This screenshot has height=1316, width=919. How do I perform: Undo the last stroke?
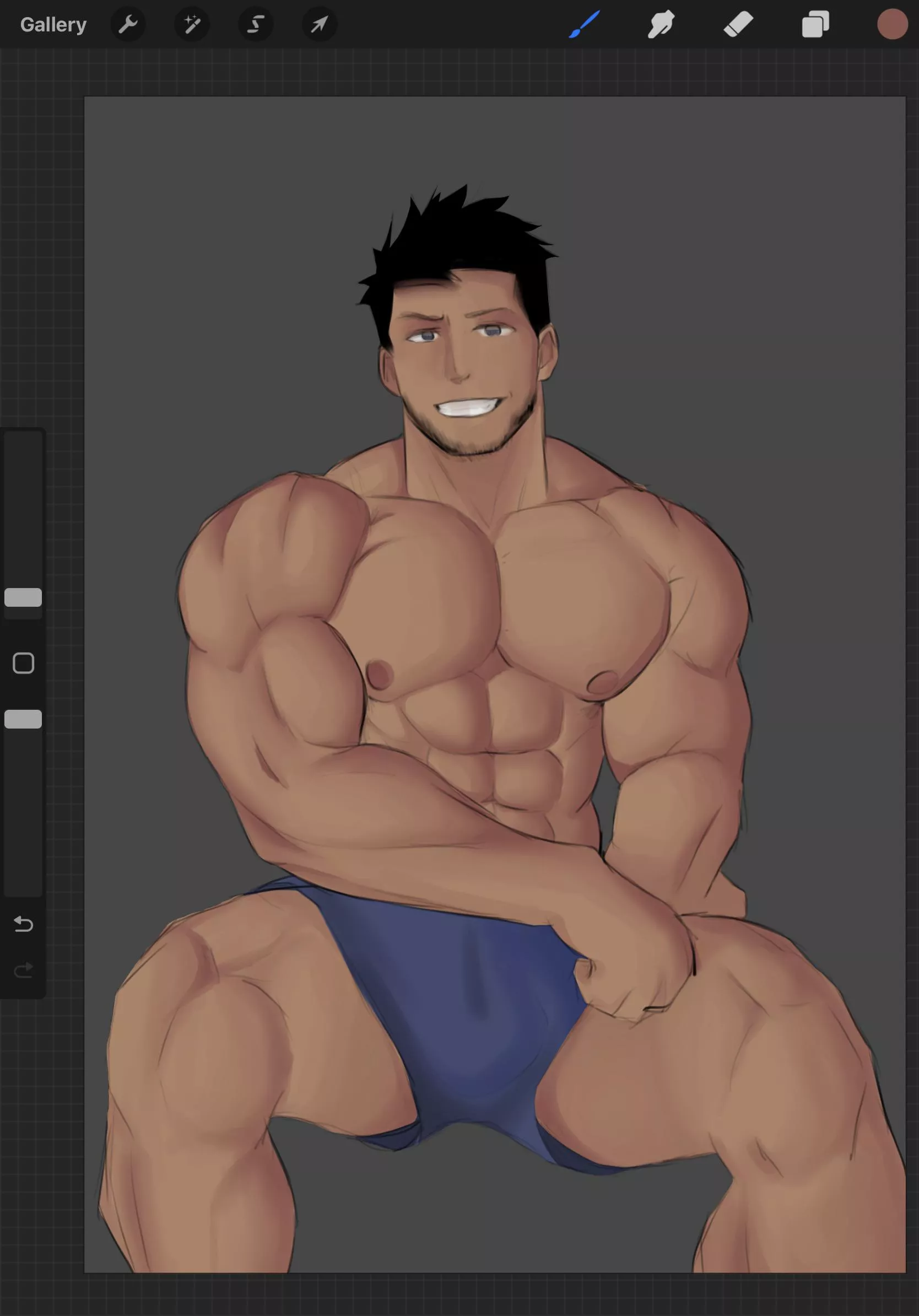24,924
